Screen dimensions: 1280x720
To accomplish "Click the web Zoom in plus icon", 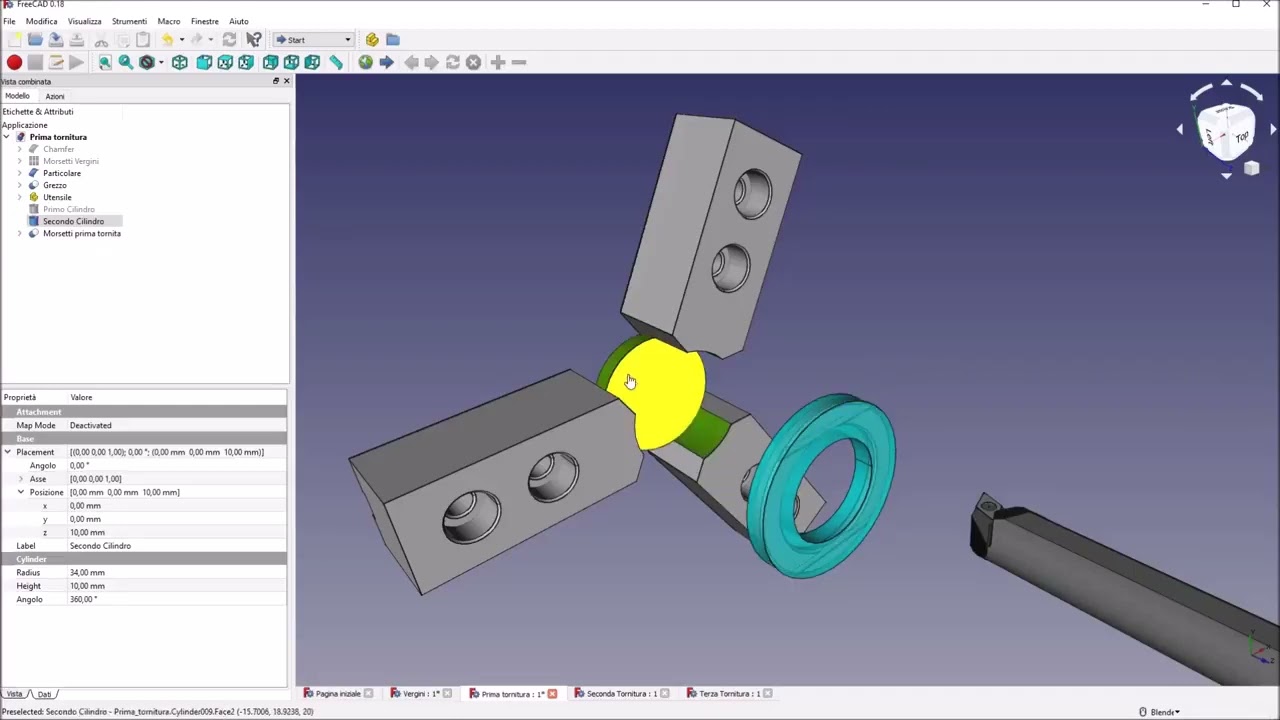I will pos(497,62).
